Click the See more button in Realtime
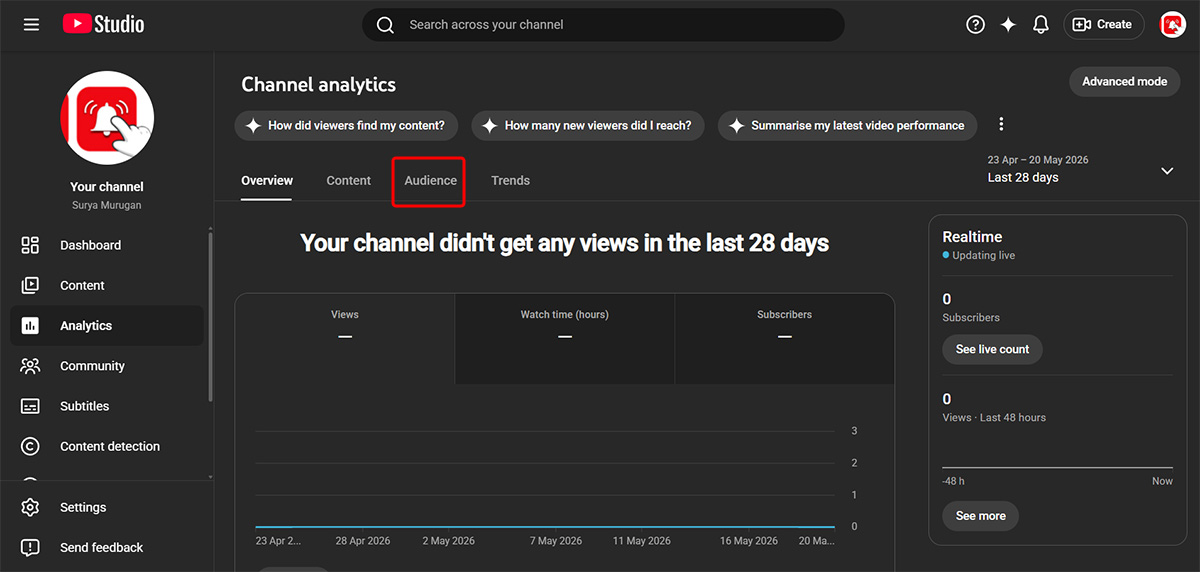 (x=980, y=516)
